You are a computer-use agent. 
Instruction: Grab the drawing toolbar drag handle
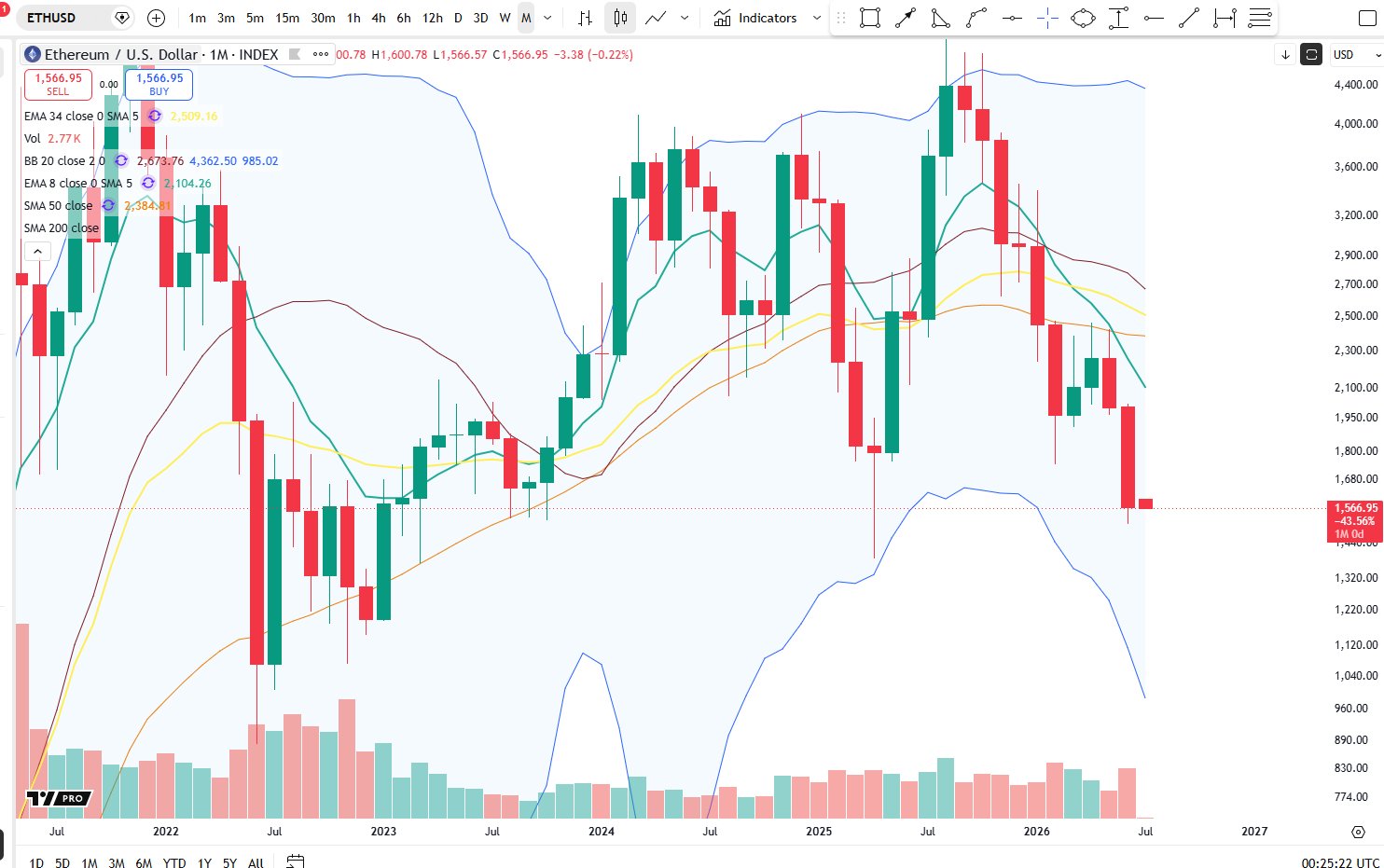(841, 18)
